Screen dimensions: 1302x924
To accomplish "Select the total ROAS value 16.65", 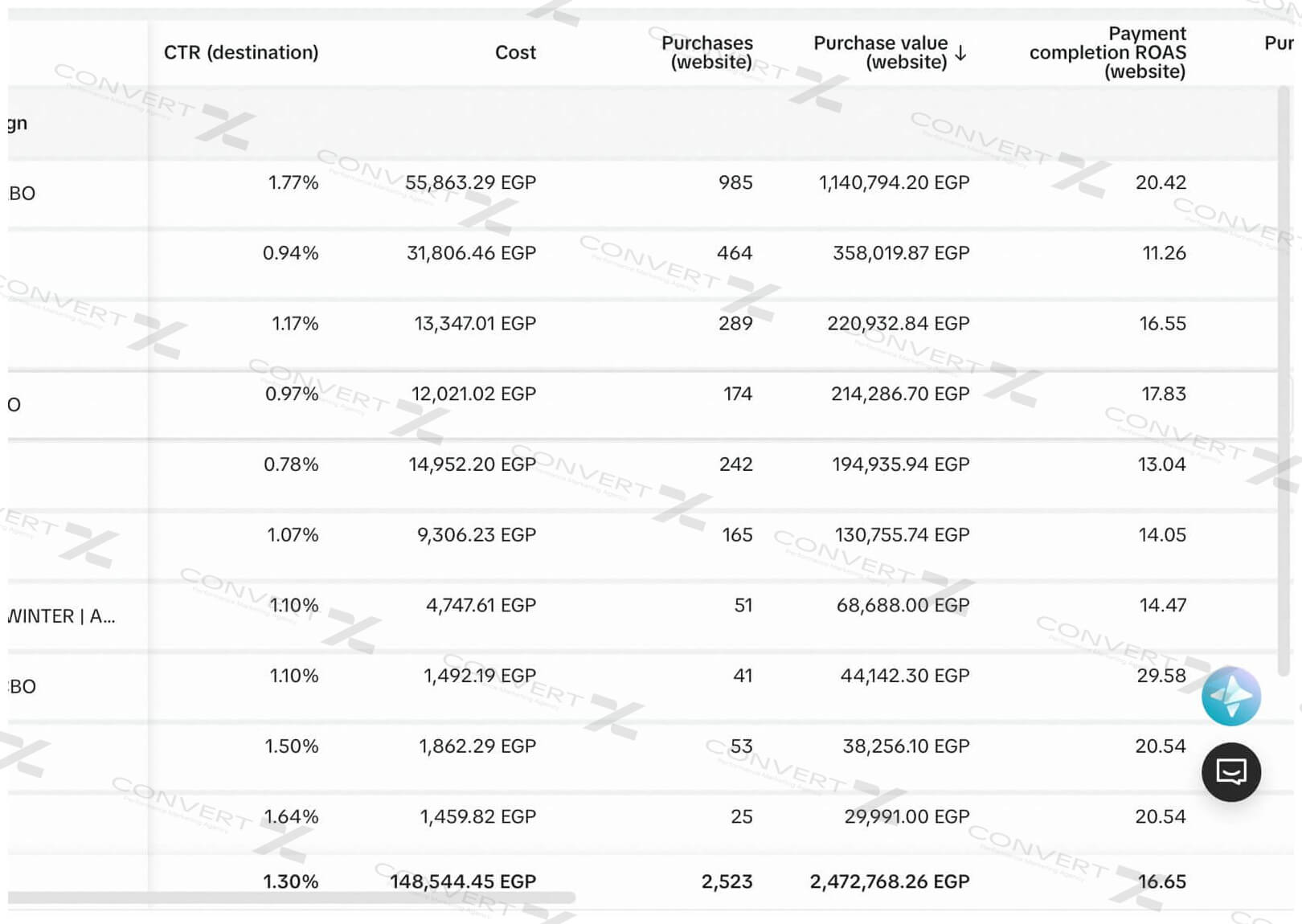I will (x=1161, y=881).
